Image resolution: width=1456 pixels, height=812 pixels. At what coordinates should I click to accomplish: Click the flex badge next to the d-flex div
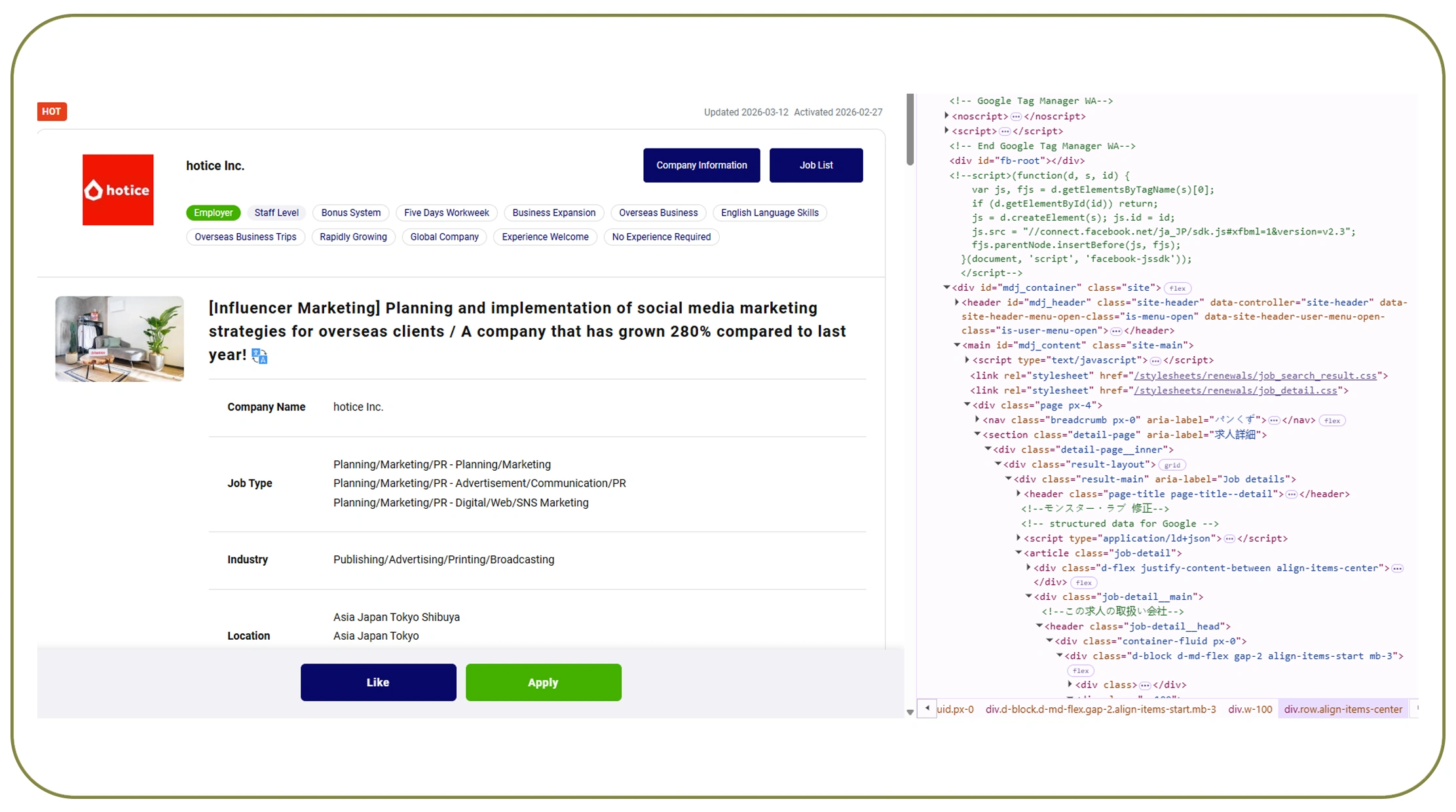pos(1083,582)
